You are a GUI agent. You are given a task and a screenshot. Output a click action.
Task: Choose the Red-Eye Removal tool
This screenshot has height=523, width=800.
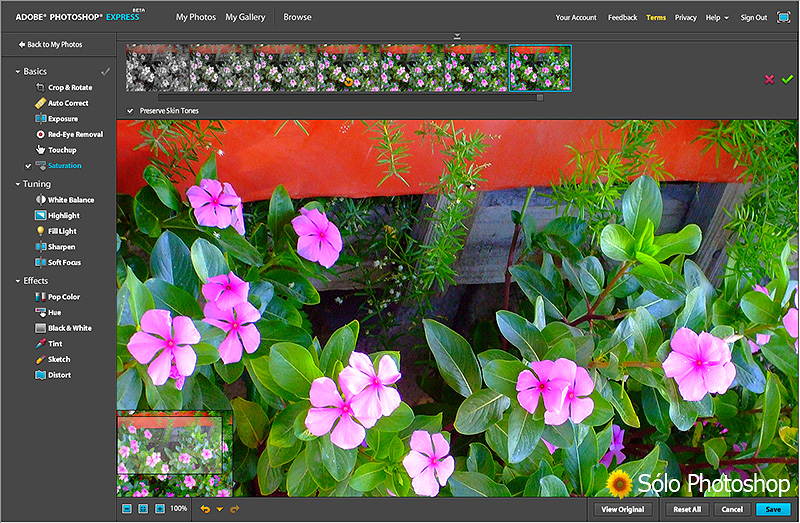69,134
